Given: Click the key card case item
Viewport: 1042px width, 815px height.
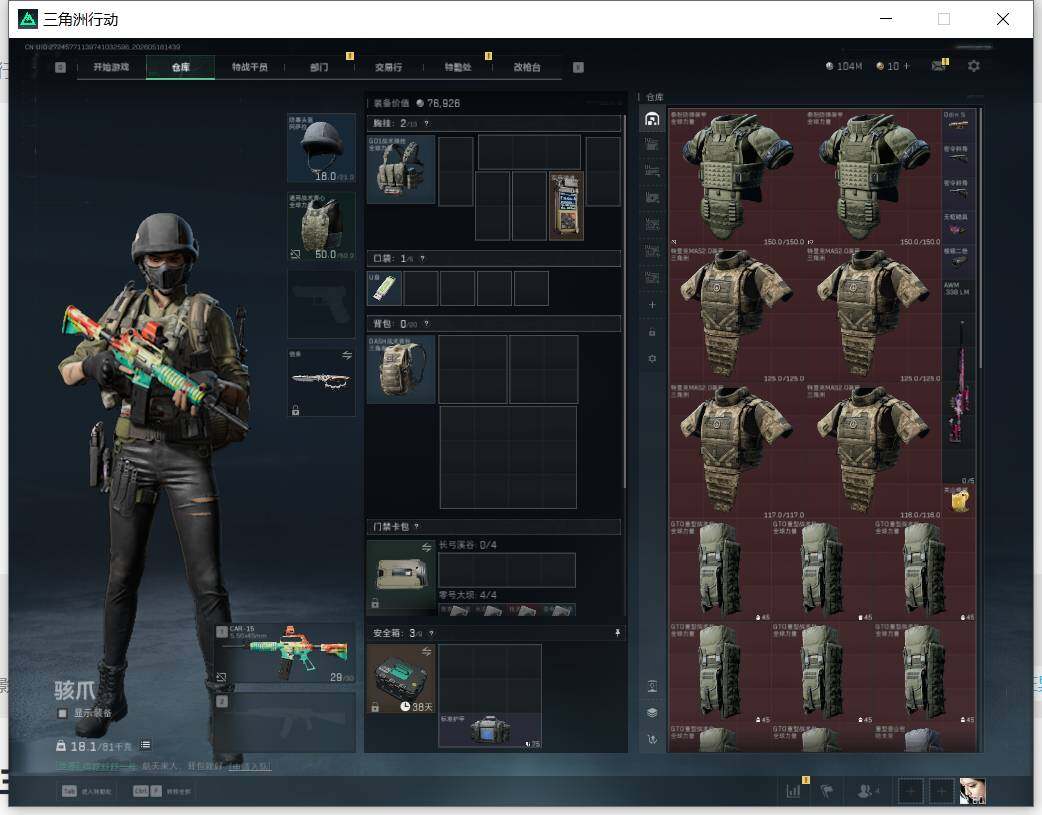Looking at the screenshot, I should 401,576.
